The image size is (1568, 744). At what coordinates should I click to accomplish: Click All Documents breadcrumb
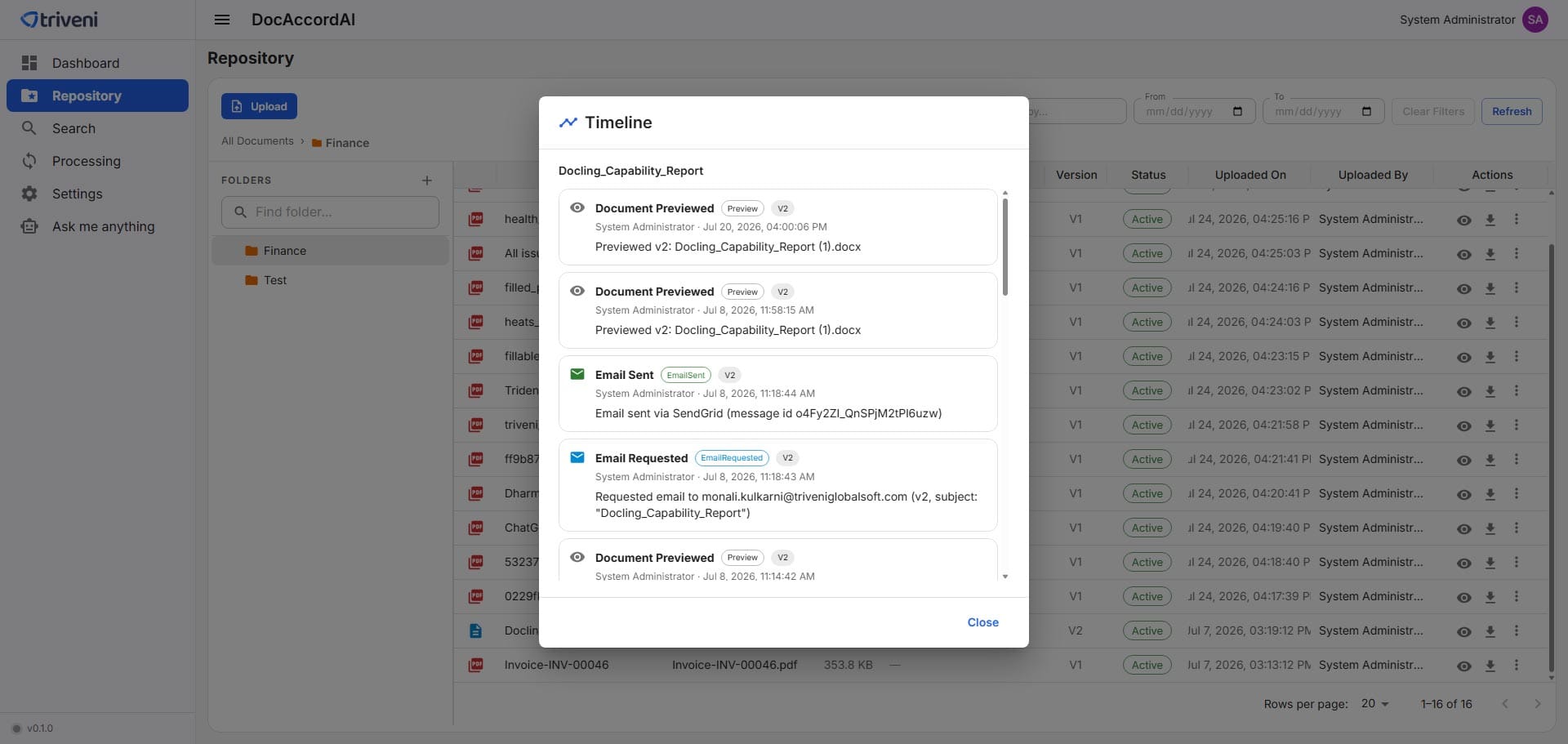click(x=257, y=141)
